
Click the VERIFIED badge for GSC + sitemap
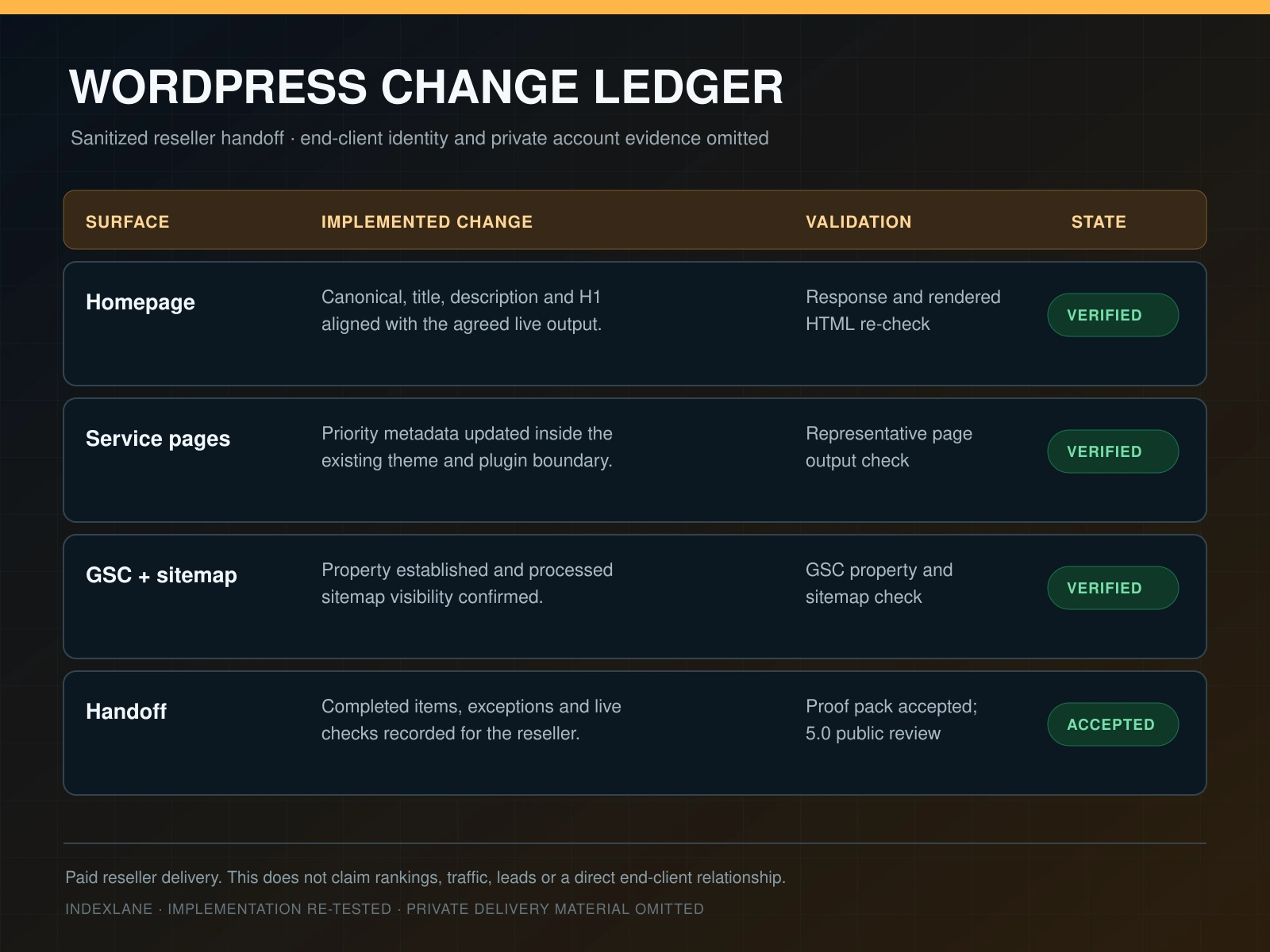tap(1113, 588)
